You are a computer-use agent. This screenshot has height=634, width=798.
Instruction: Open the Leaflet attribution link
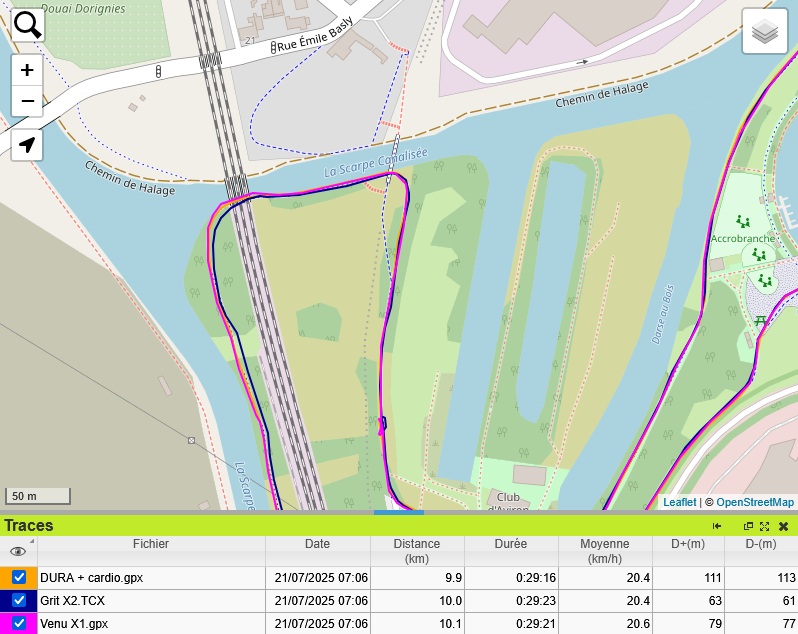tap(679, 502)
